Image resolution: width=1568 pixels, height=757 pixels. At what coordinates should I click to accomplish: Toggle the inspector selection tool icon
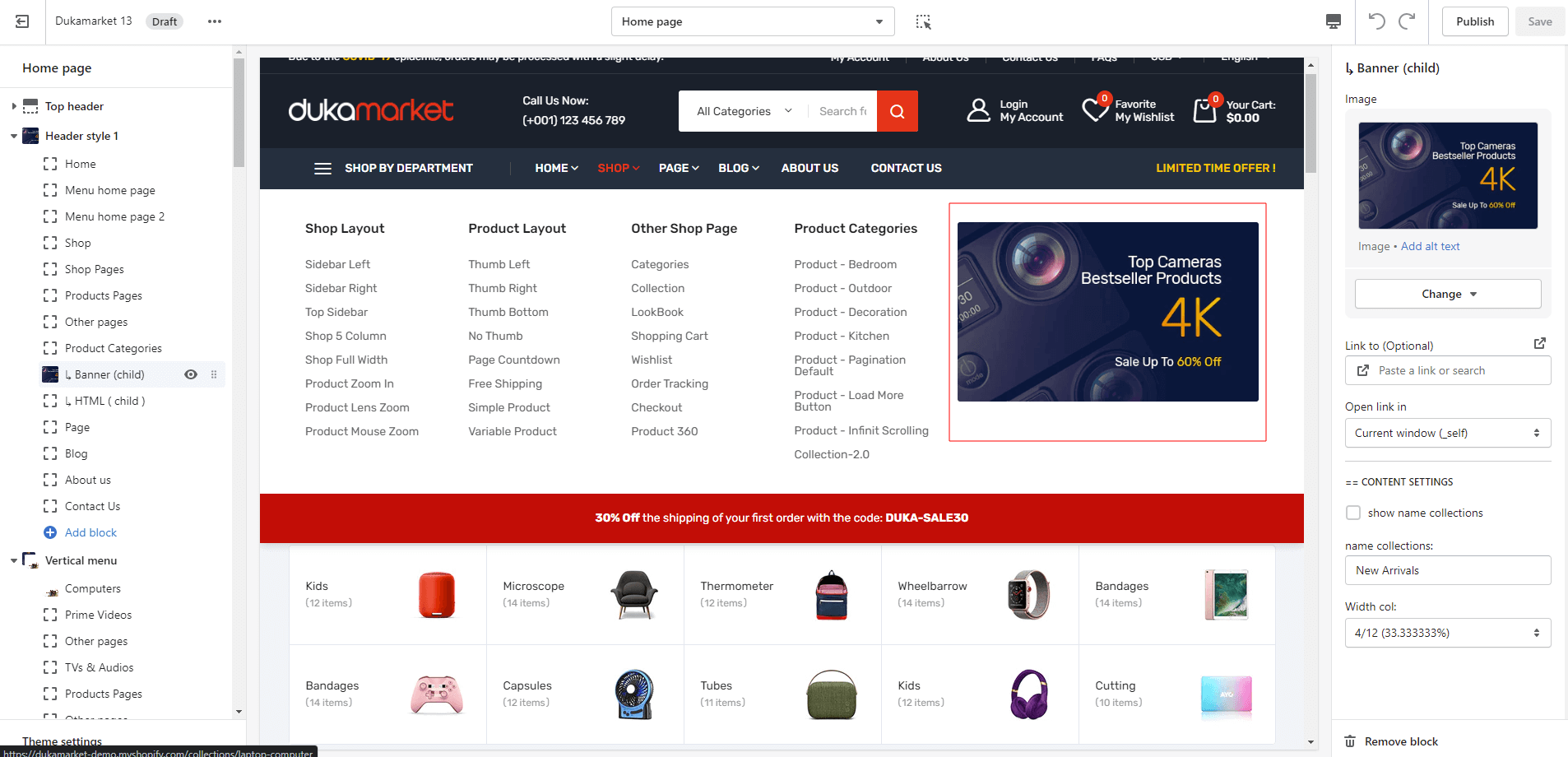click(x=923, y=21)
